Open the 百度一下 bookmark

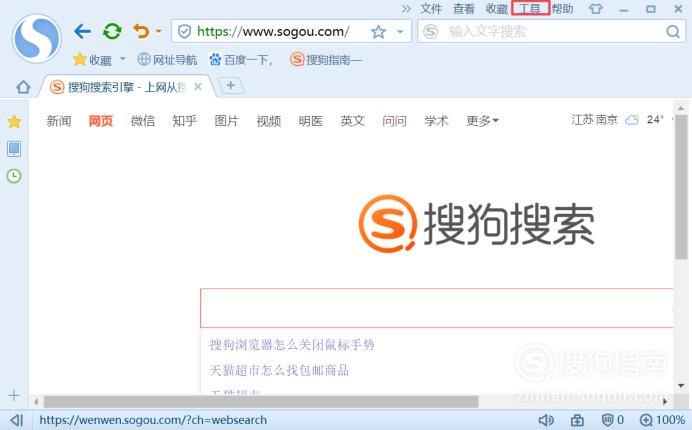tap(241, 59)
